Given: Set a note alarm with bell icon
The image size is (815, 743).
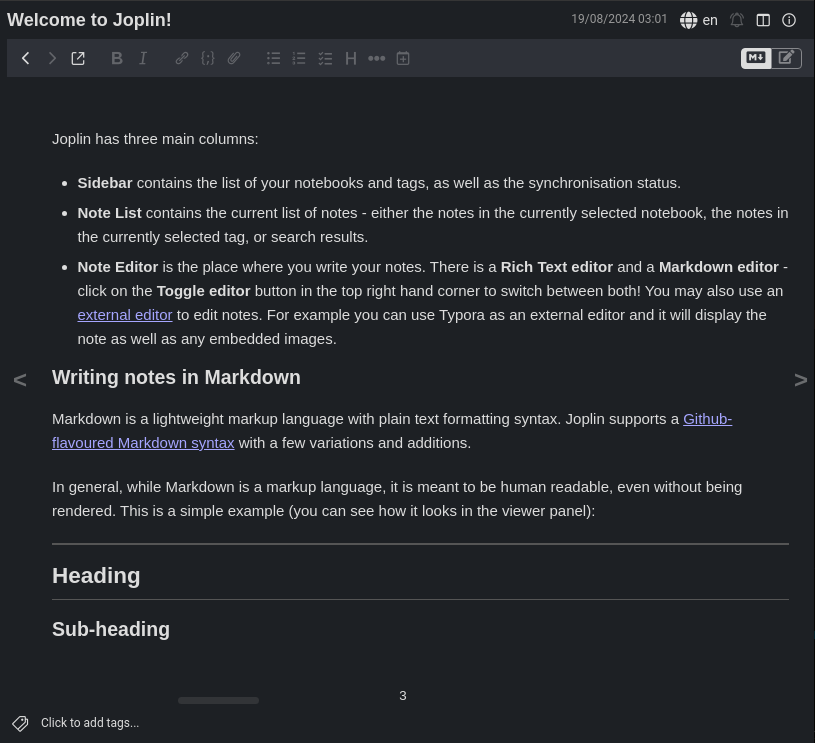Looking at the screenshot, I should tap(737, 20).
